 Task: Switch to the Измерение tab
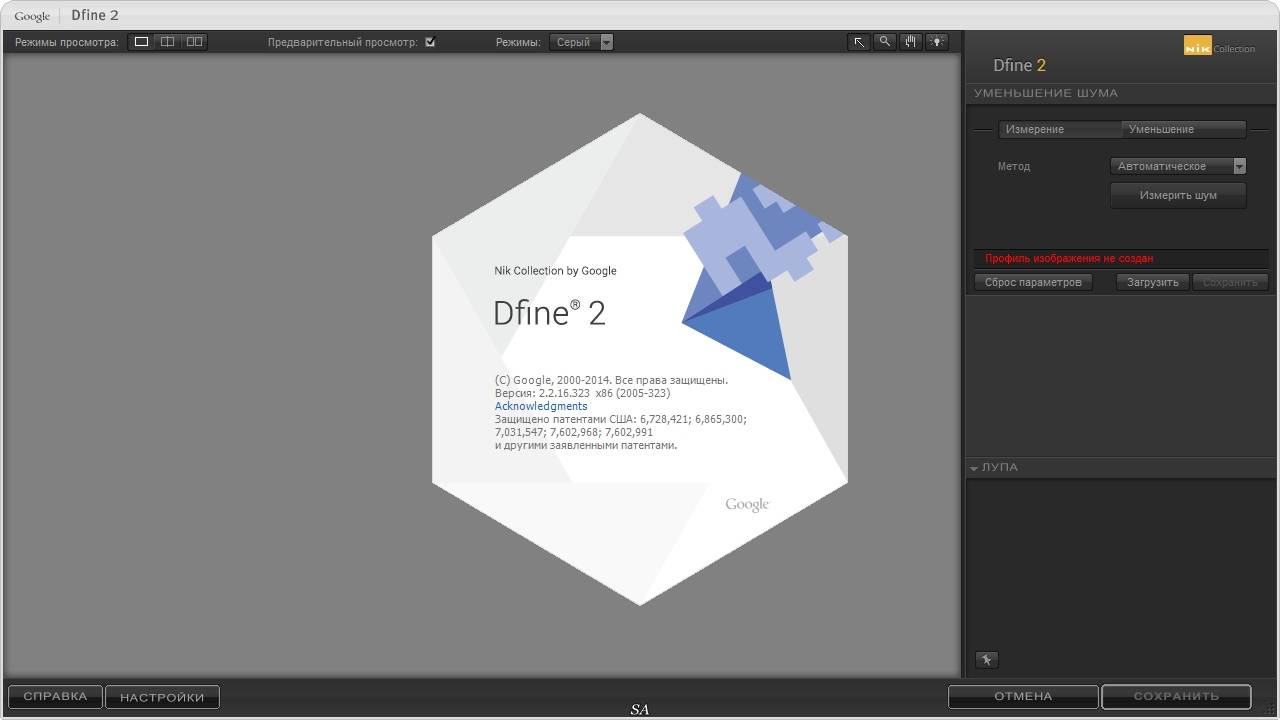[x=1059, y=129]
